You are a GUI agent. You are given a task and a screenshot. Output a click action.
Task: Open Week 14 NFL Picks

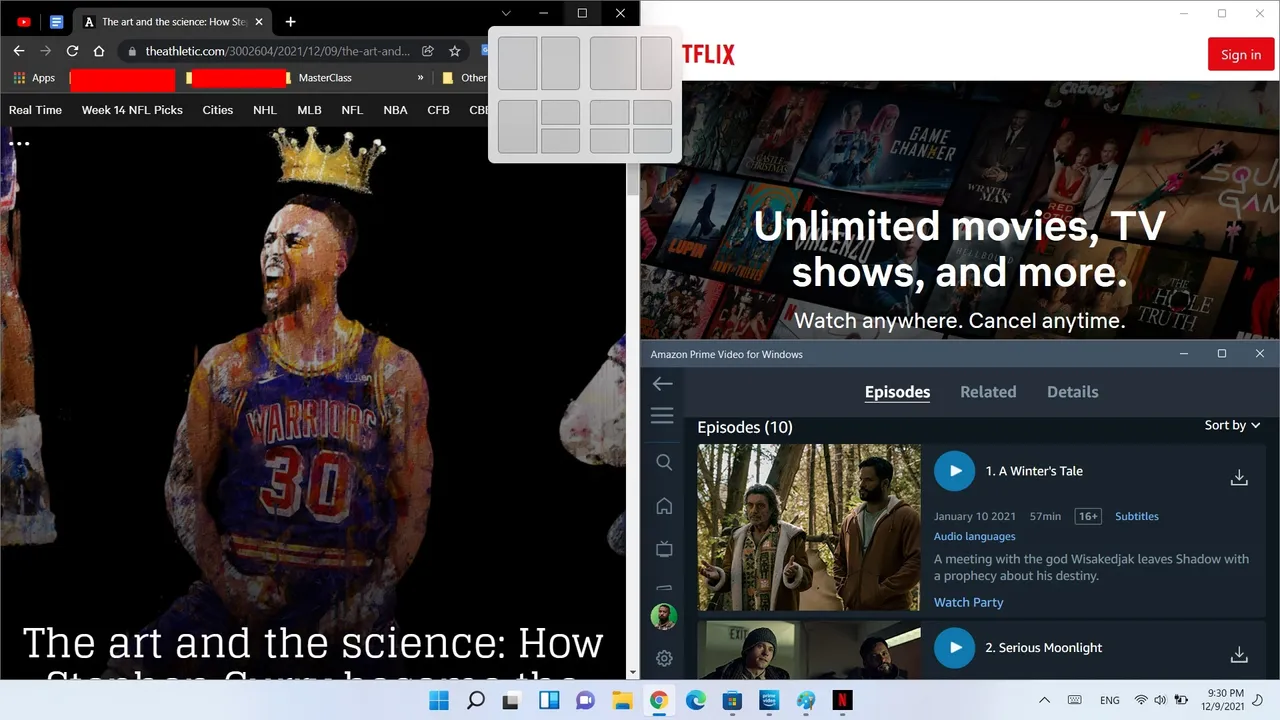[132, 110]
